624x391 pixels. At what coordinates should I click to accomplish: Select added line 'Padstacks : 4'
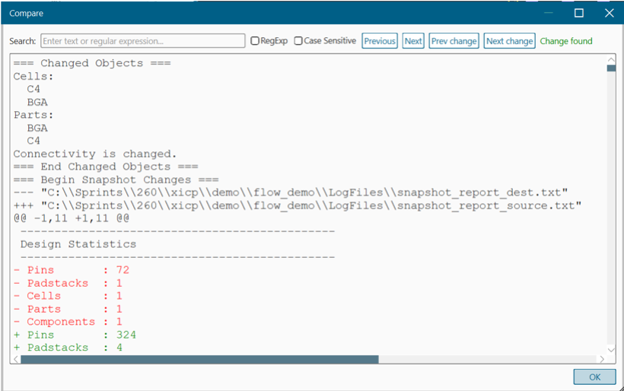point(68,348)
